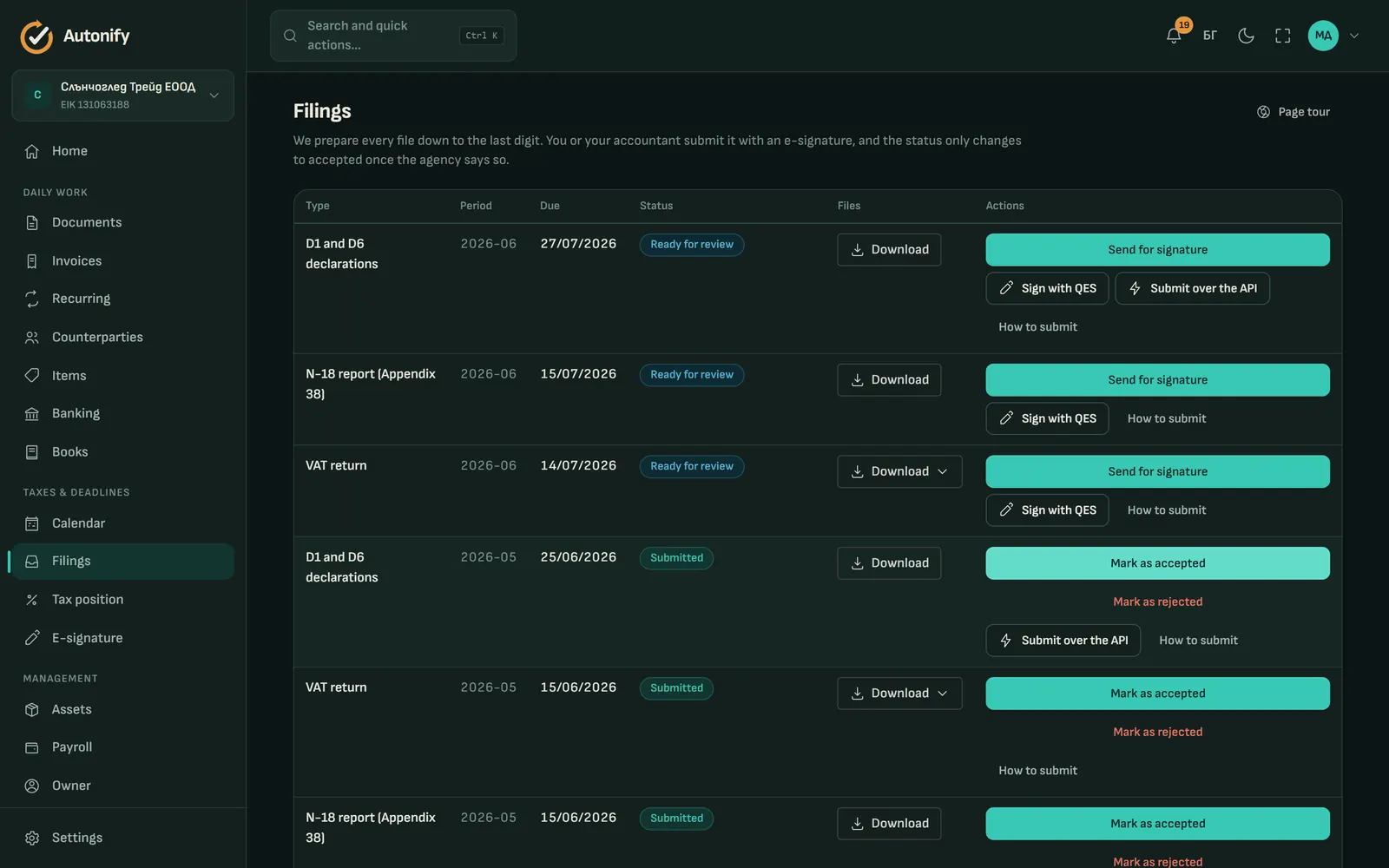Send VAT return 2026-06 for signature
Image resolution: width=1389 pixels, height=868 pixels.
[x=1157, y=471]
